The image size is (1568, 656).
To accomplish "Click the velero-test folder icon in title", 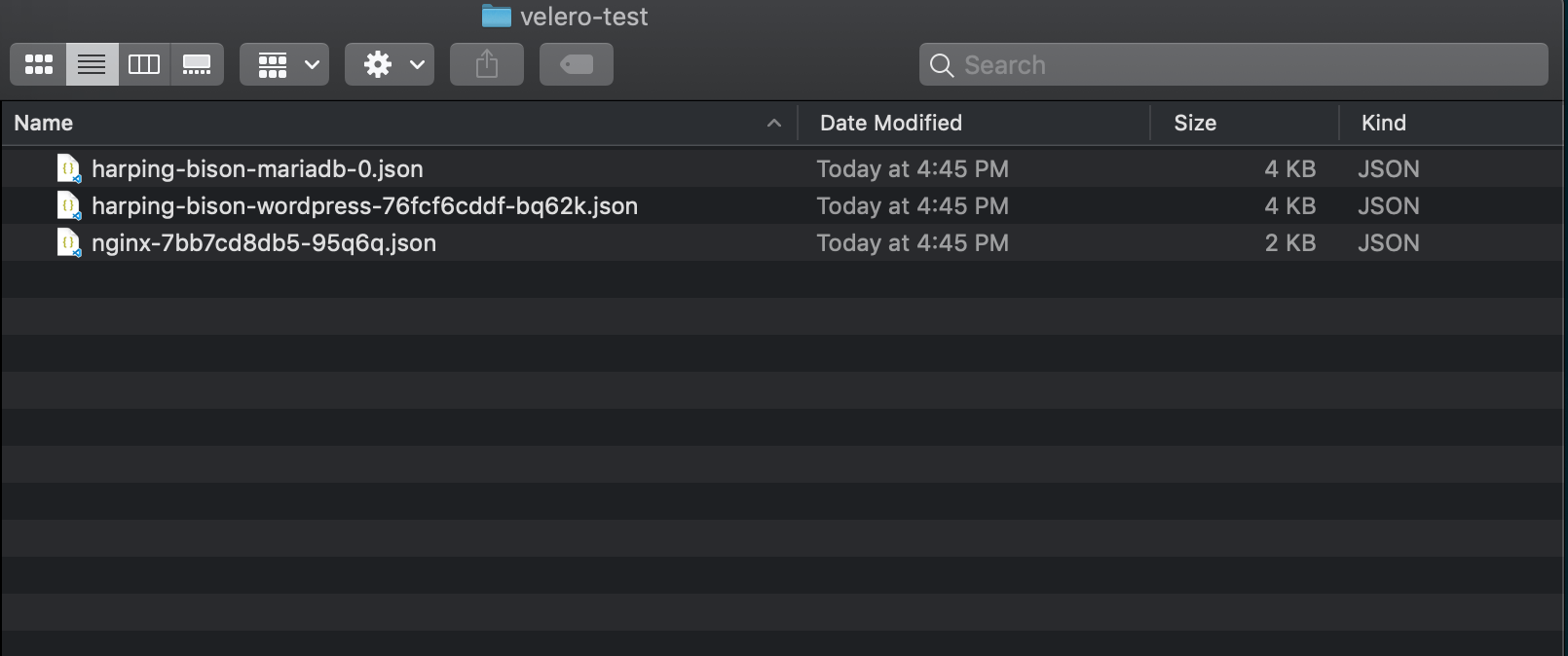I will pos(497,16).
